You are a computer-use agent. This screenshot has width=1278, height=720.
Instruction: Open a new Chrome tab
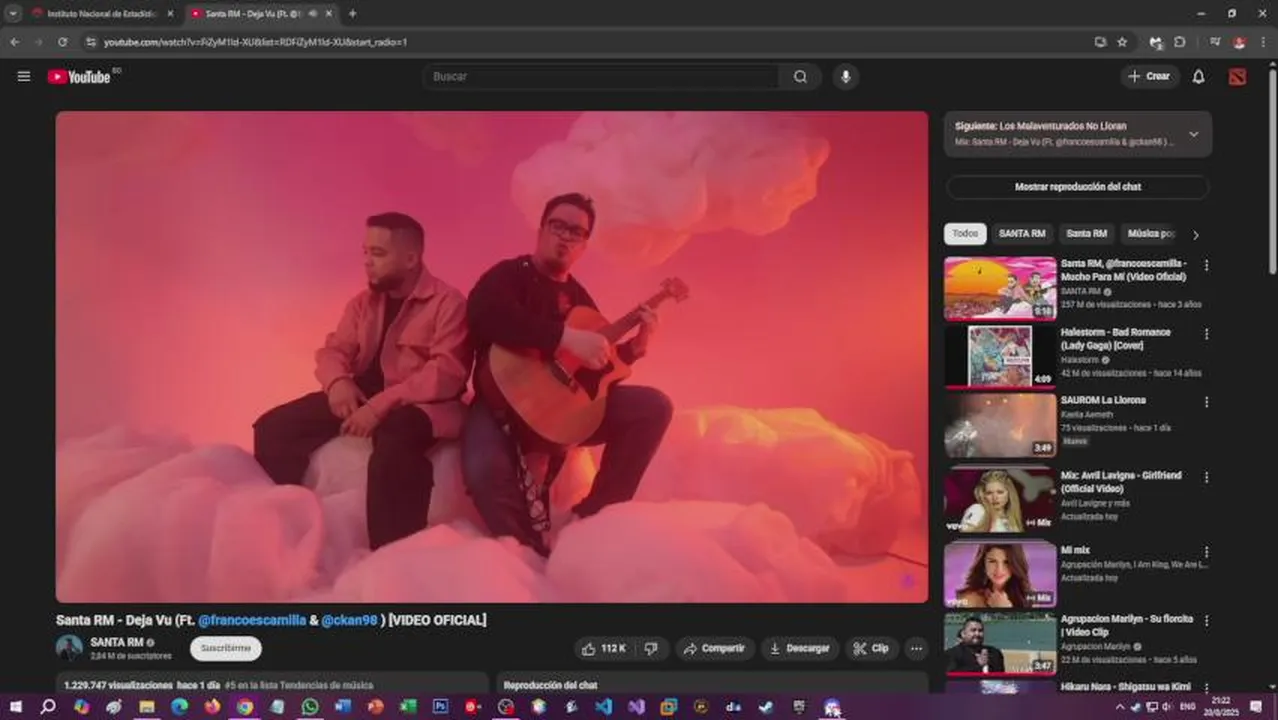[352, 14]
